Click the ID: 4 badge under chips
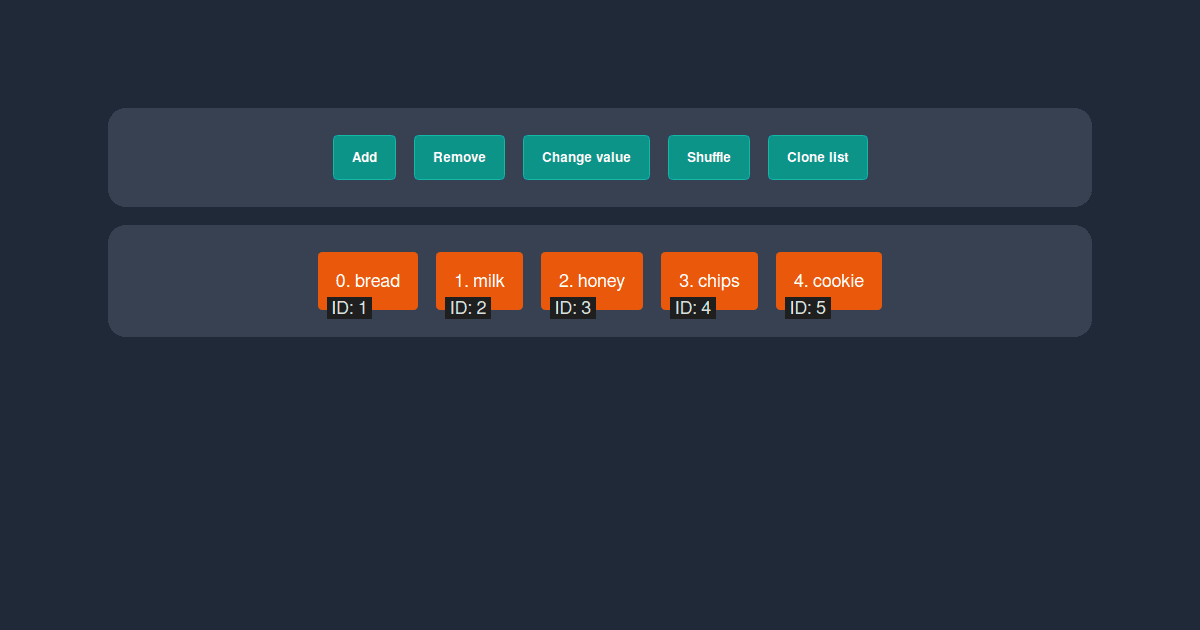 click(691, 308)
